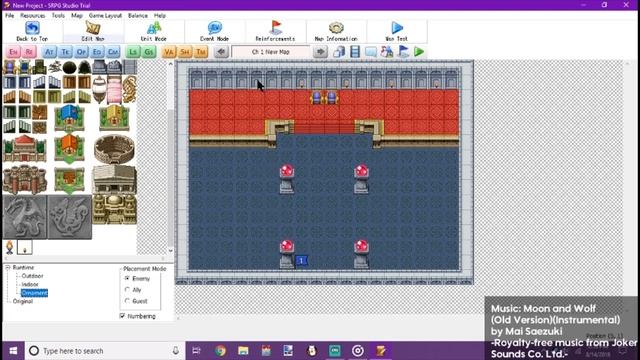Switch to Unit Mode

[x=153, y=31]
